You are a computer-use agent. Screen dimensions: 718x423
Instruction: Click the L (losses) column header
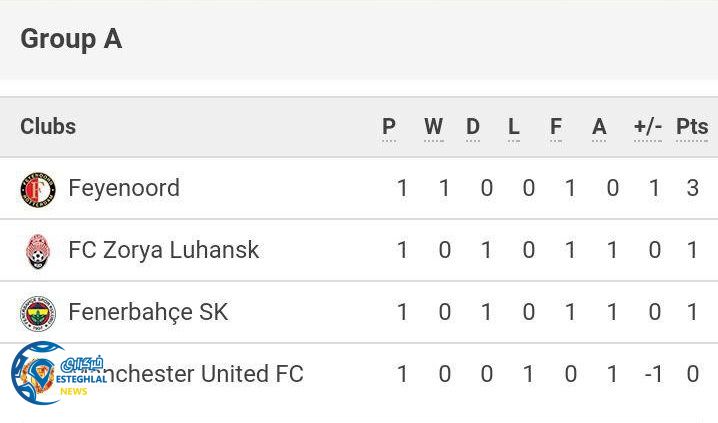[514, 127]
